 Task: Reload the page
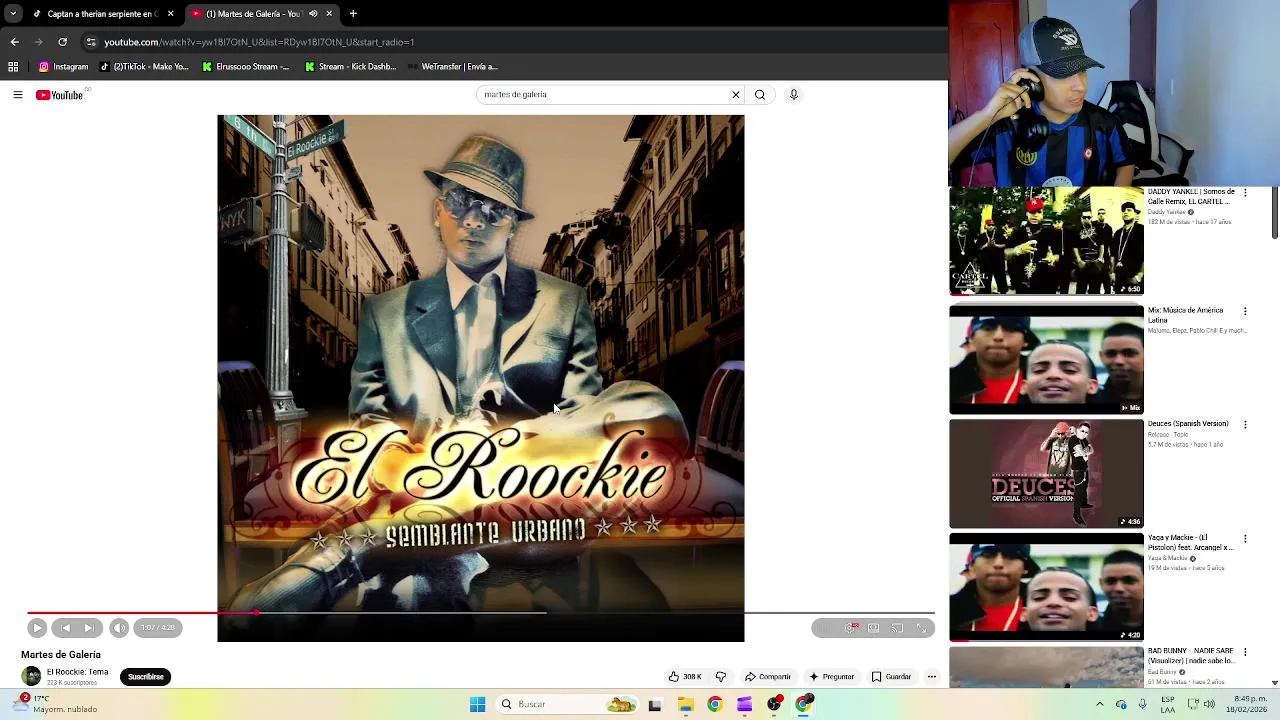(x=62, y=42)
